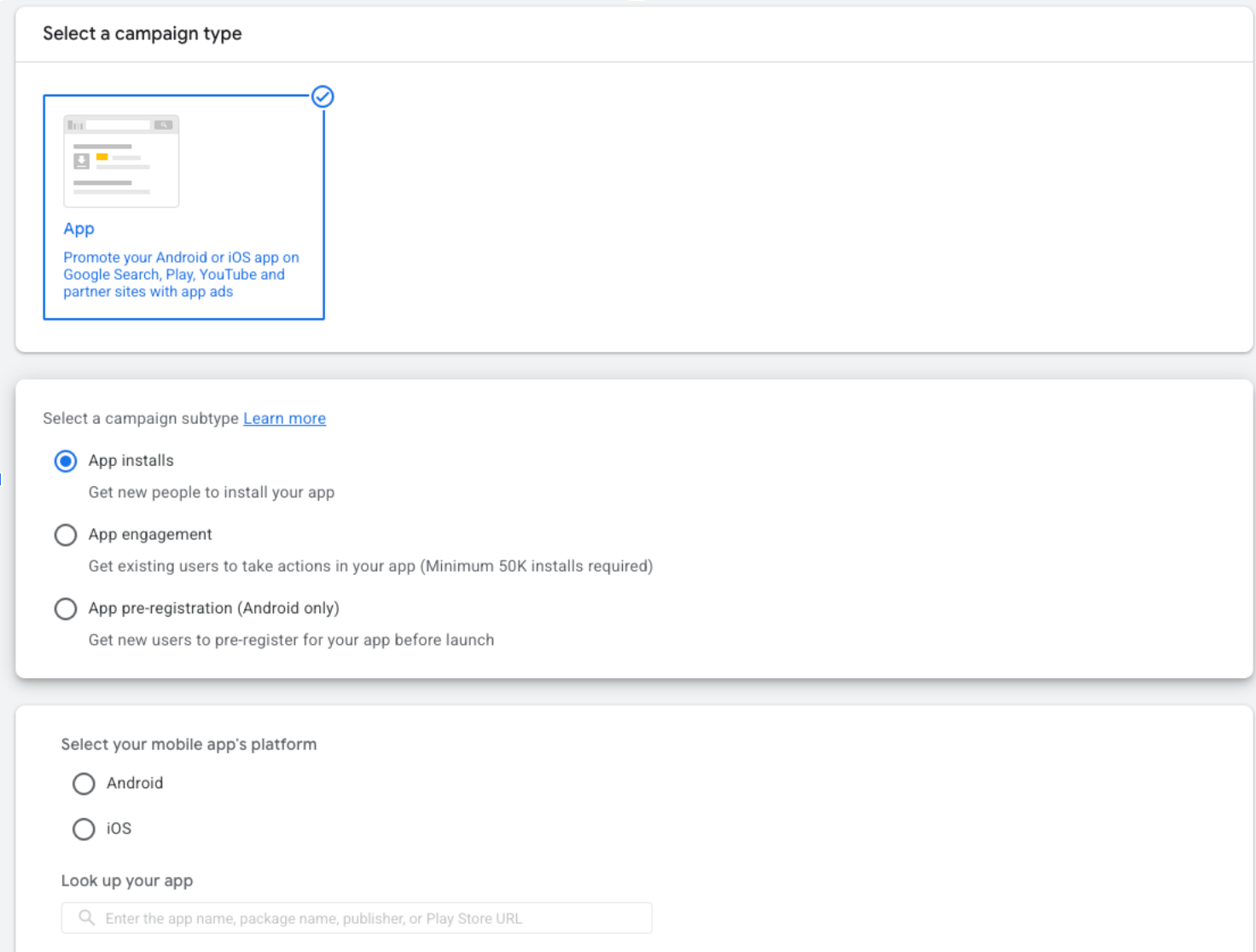Click the magnifier icon in app search box

(x=85, y=917)
